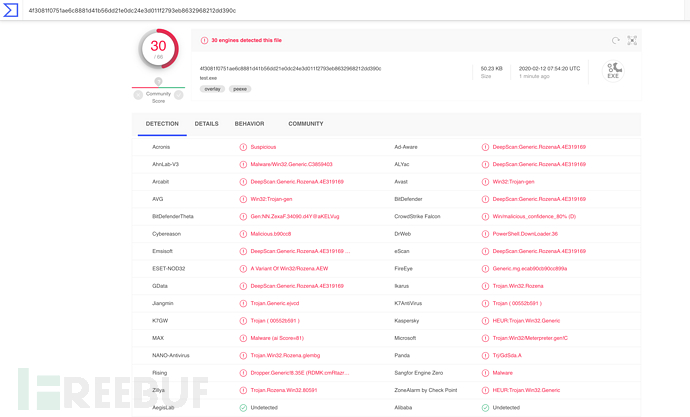Vote positive with the check community icon

click(x=179, y=95)
